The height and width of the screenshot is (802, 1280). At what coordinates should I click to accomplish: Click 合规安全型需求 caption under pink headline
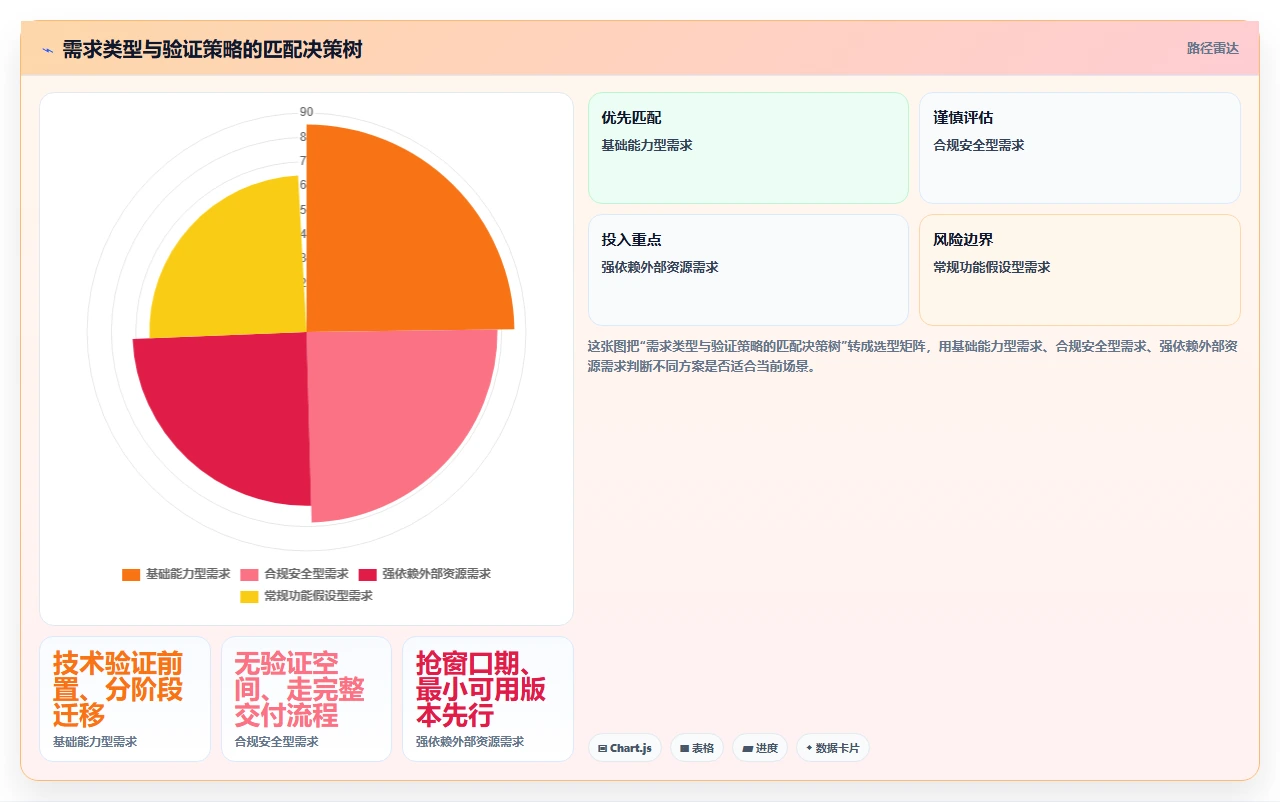coord(276,742)
